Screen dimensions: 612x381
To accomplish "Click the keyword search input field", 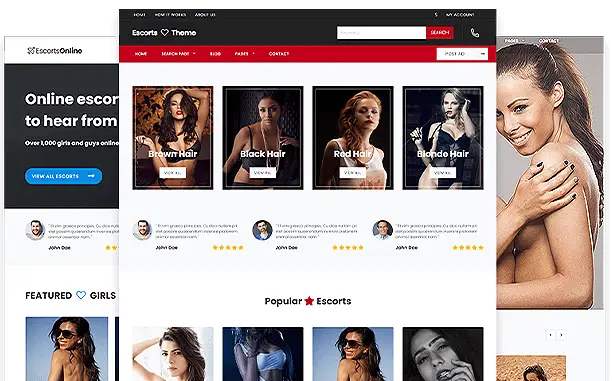I will [x=381, y=32].
